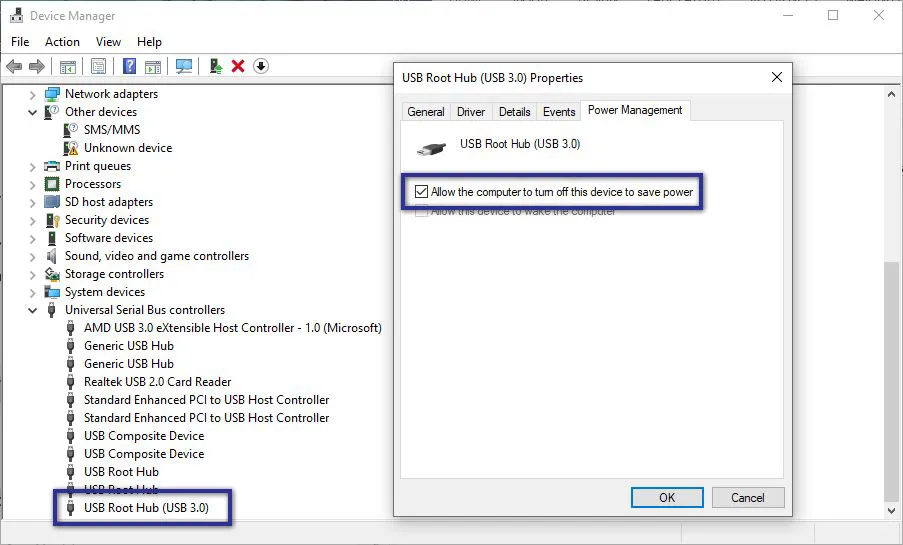Expand the Network adapters node
903x545 pixels.
[x=33, y=94]
